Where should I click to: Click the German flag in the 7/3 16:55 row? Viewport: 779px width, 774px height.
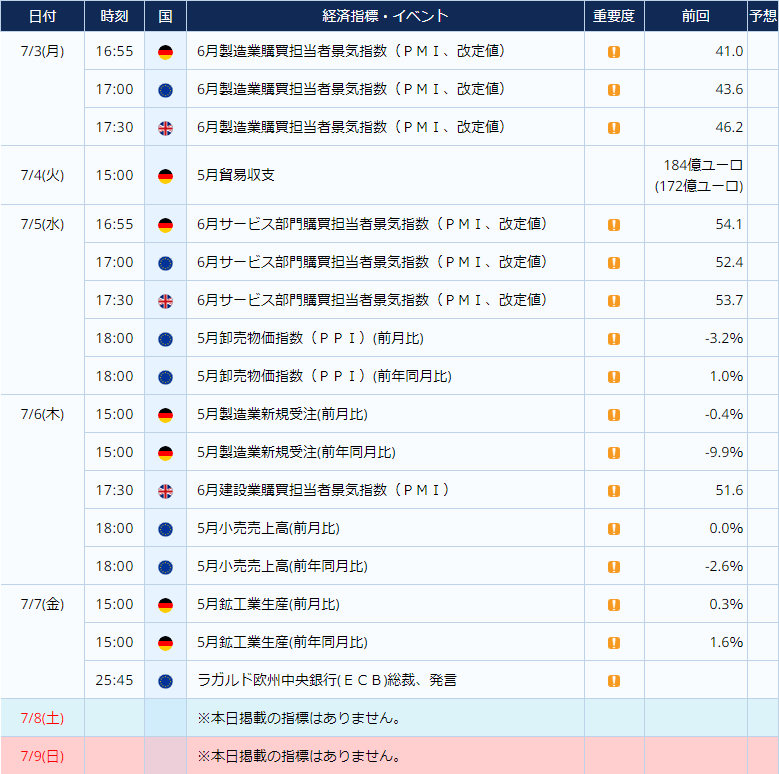coord(165,52)
